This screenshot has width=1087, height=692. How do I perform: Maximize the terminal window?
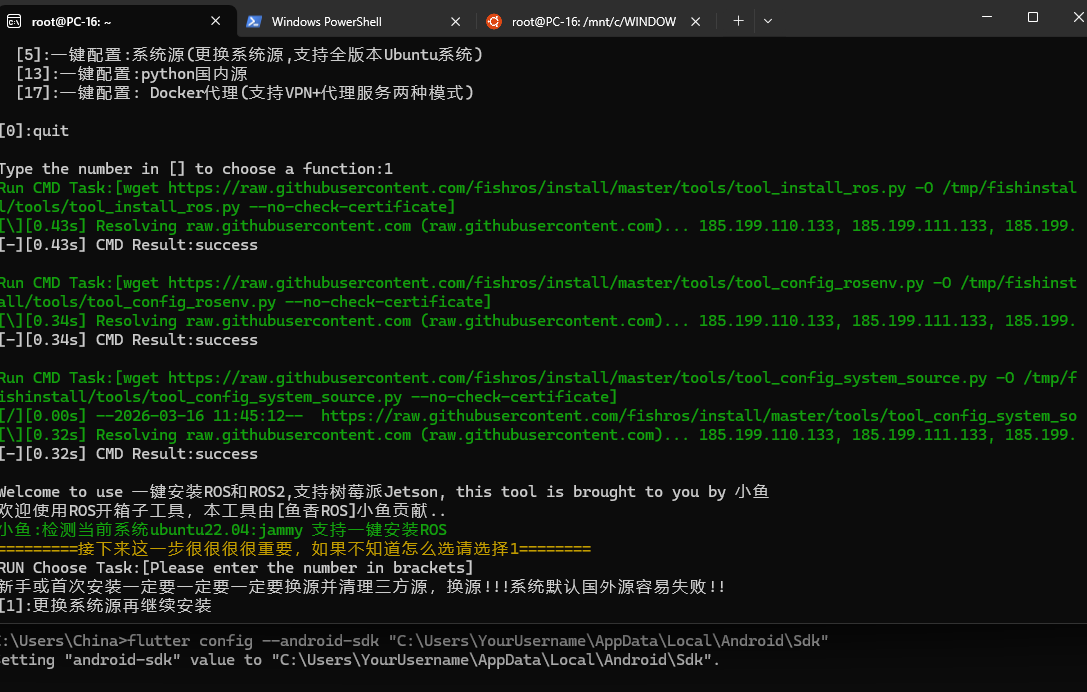1032,17
